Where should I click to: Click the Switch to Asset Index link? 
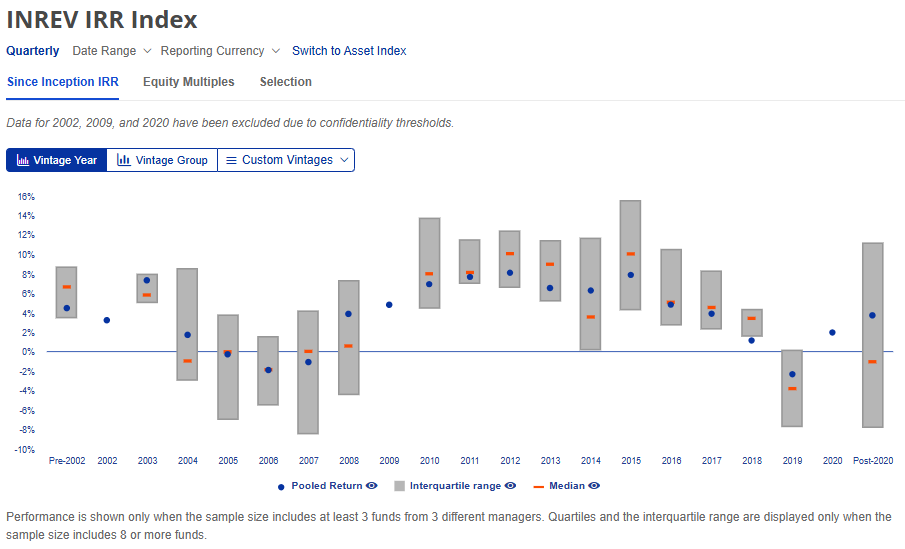pos(349,51)
